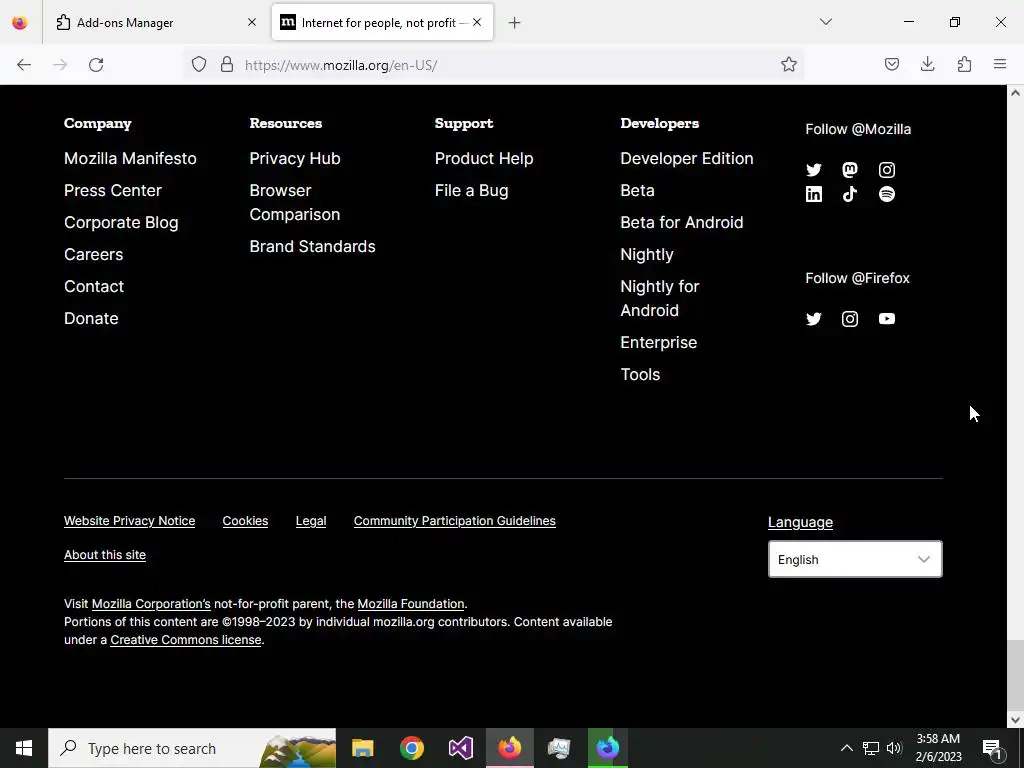This screenshot has width=1024, height=768.
Task: Open Windows Start menu
Action: (x=24, y=748)
